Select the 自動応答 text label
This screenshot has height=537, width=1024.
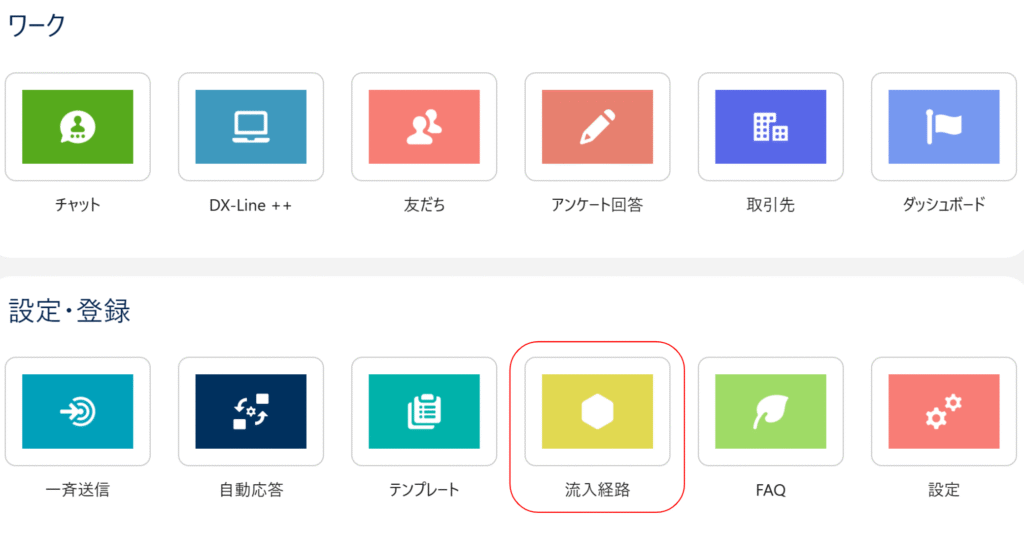coord(250,490)
